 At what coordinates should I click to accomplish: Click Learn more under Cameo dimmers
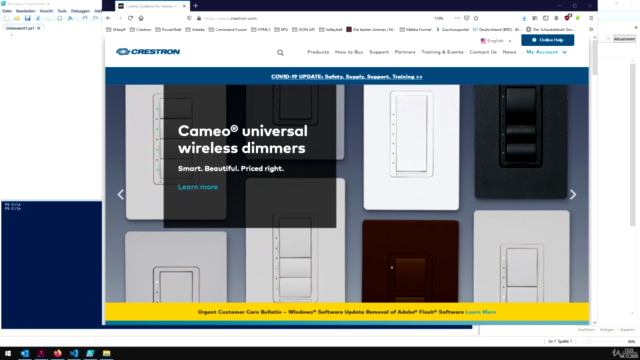pos(198,187)
